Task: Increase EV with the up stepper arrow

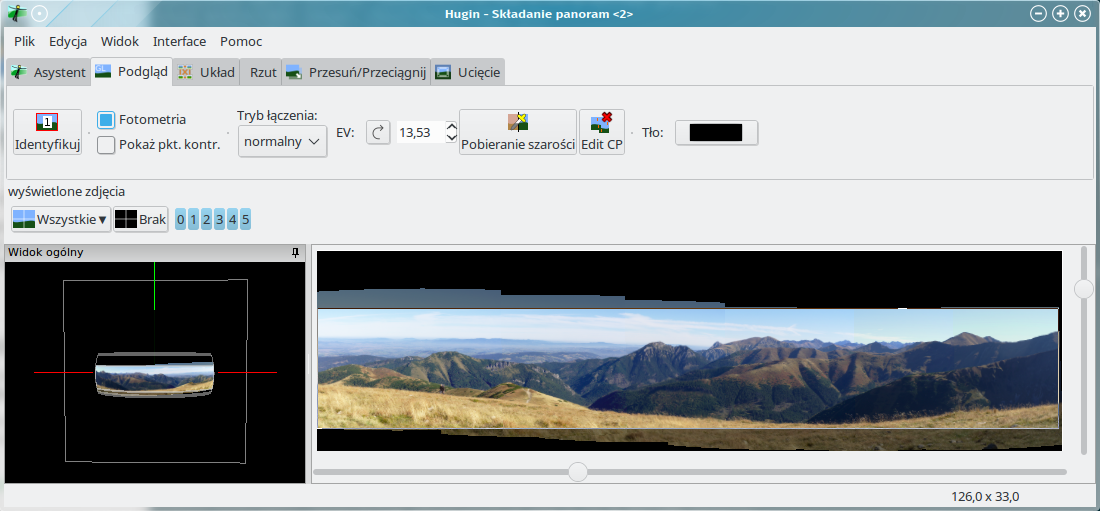Action: pos(452,127)
